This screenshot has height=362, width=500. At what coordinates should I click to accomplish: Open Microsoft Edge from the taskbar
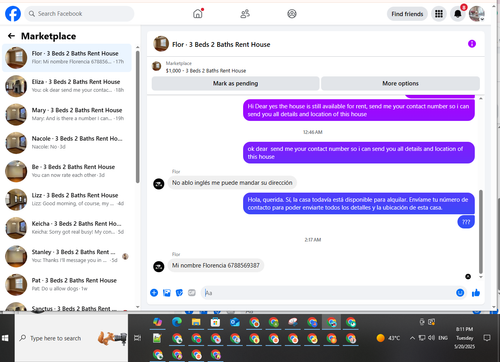(x=177, y=322)
